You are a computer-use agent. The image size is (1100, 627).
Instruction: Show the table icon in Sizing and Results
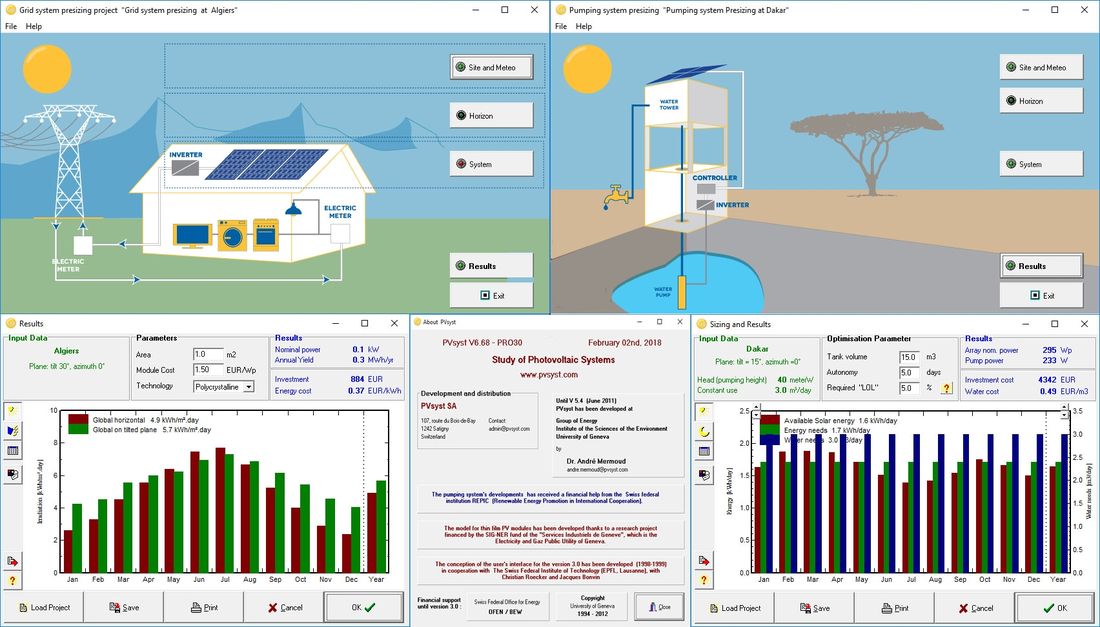tap(704, 451)
